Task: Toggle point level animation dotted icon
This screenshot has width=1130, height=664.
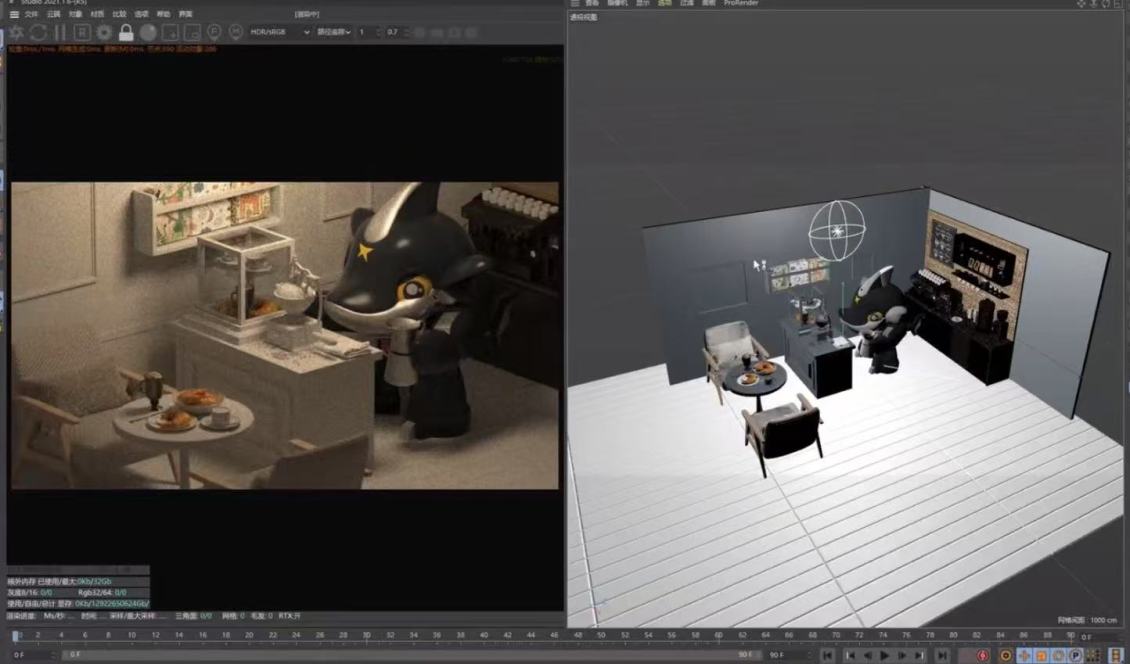Action: (1093, 655)
